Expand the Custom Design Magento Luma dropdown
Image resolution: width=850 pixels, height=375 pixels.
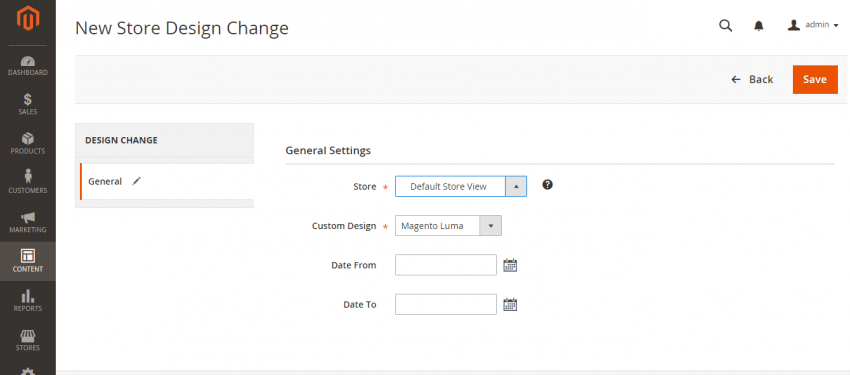pos(448,226)
